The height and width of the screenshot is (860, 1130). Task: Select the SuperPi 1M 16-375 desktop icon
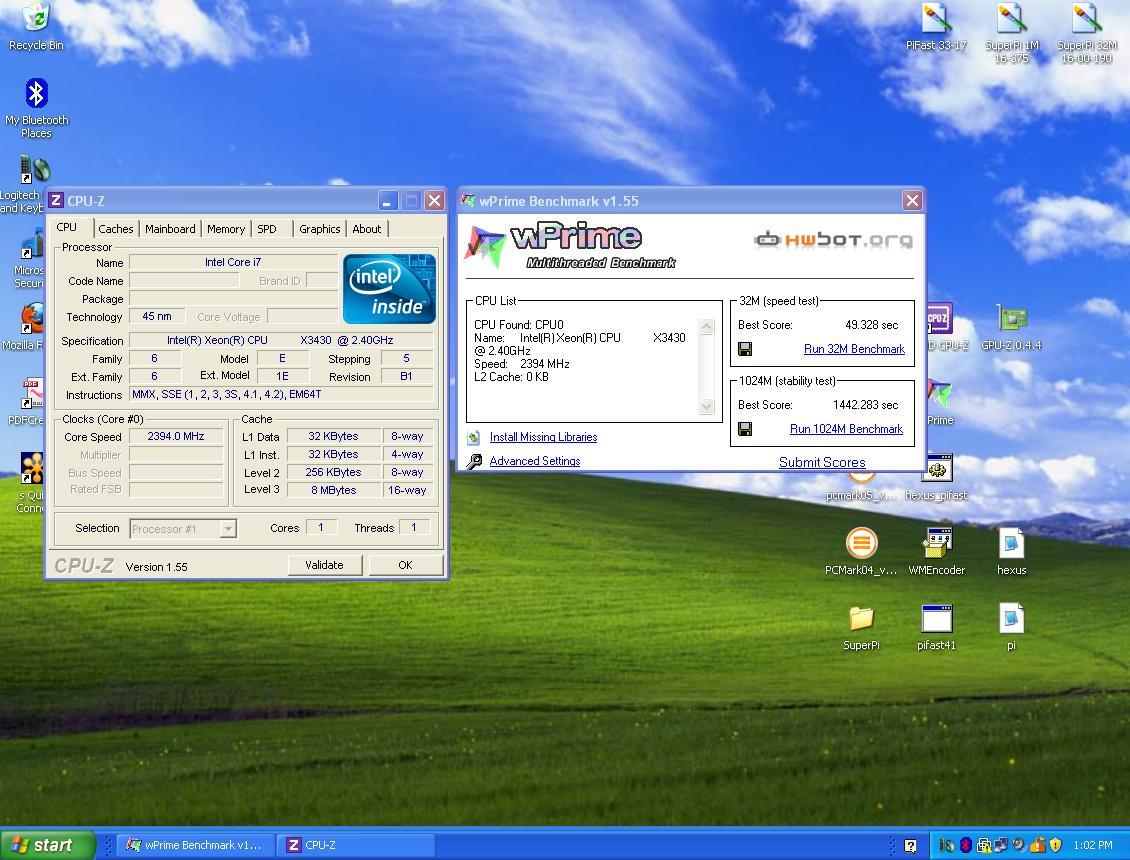tap(1011, 32)
